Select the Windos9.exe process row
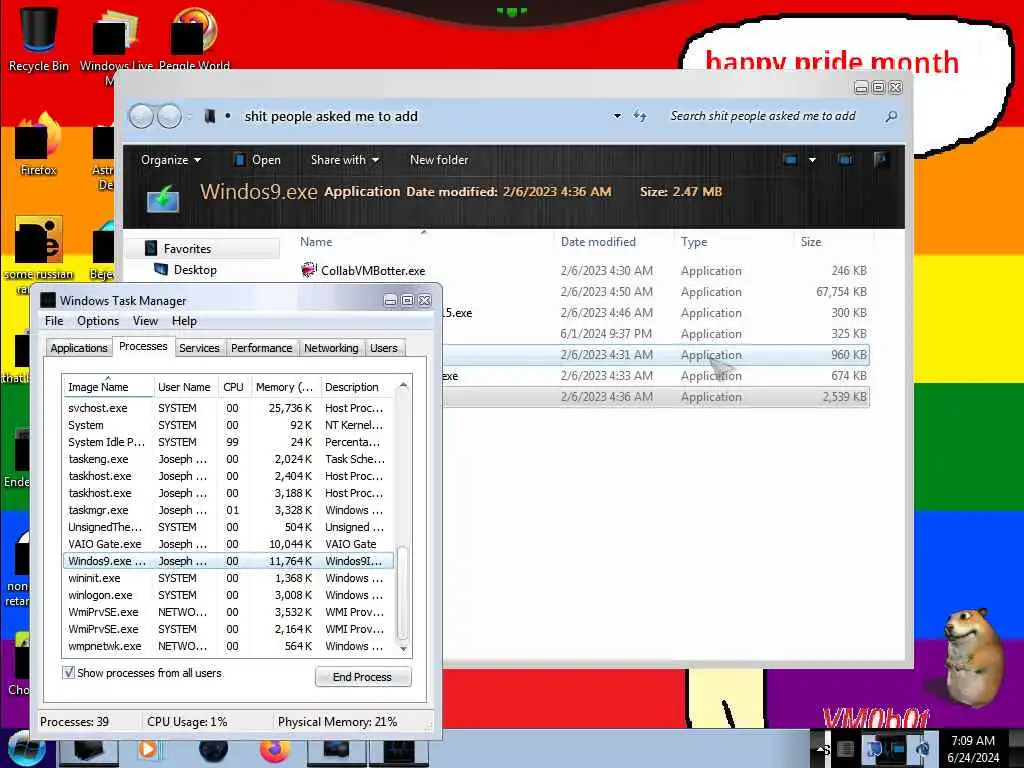The image size is (1024, 768). tap(229, 561)
